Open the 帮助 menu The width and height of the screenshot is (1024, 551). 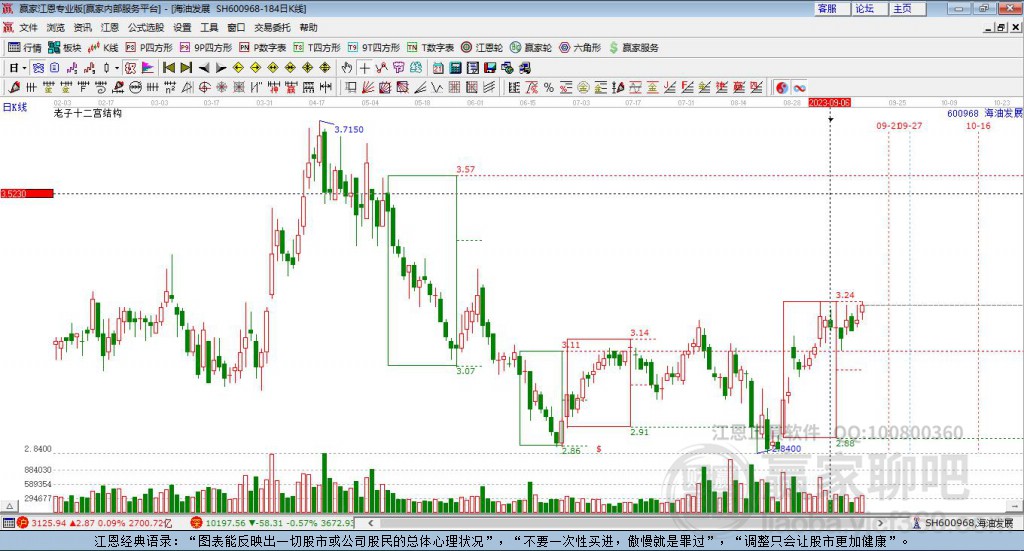pyautogui.click(x=308, y=27)
